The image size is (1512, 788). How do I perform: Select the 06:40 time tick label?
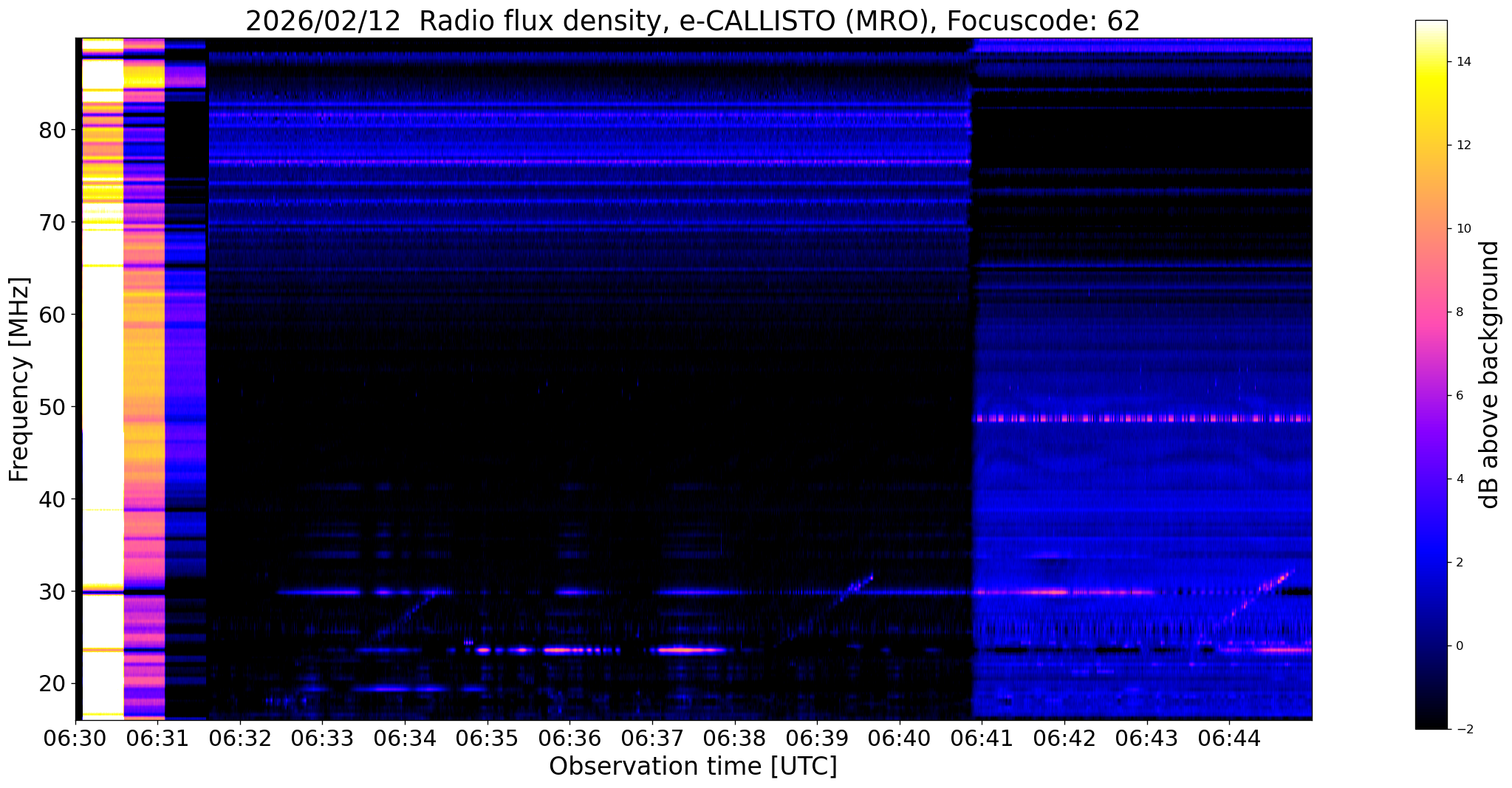[900, 739]
